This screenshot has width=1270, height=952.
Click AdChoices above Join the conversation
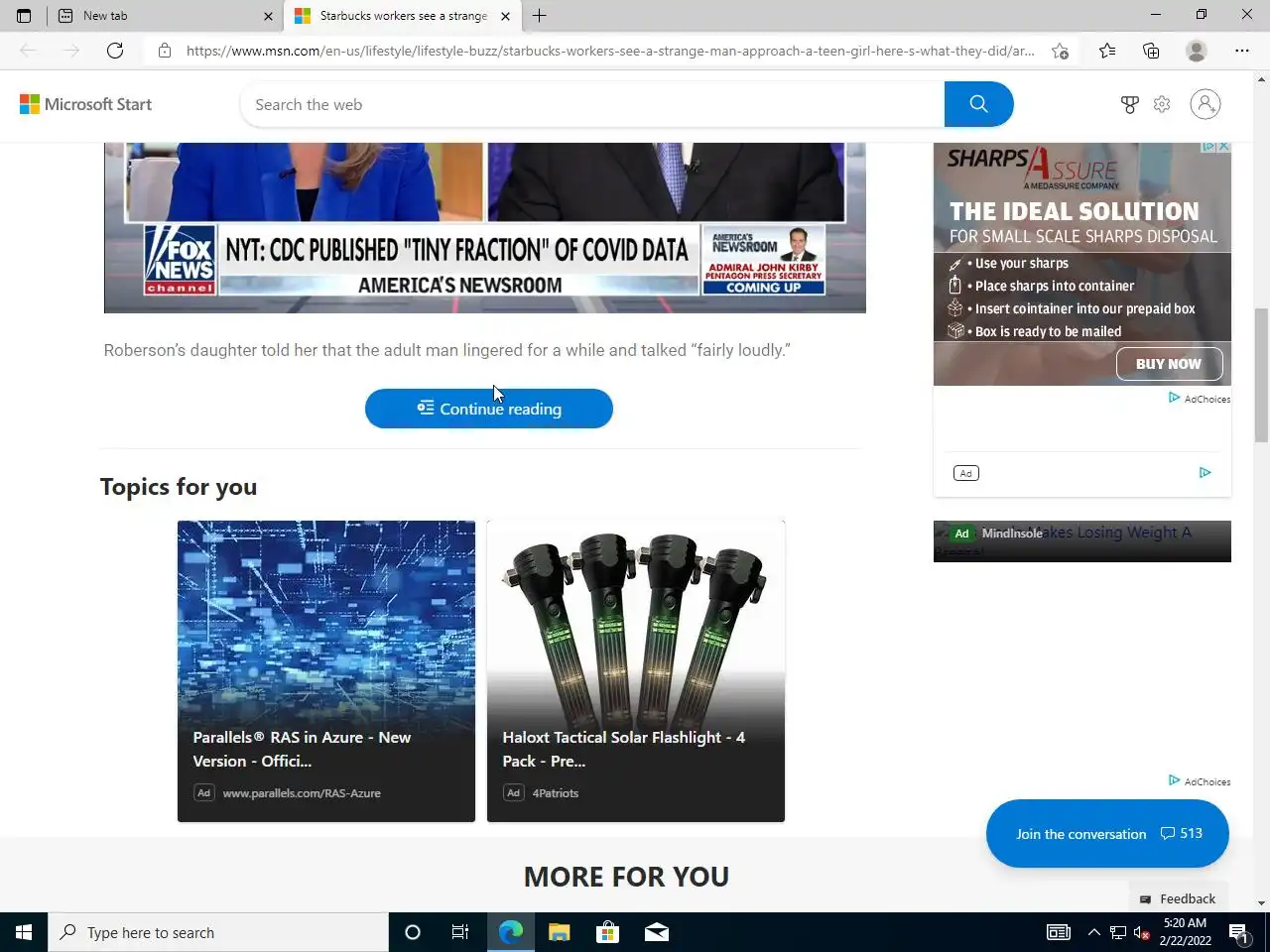coord(1200,781)
